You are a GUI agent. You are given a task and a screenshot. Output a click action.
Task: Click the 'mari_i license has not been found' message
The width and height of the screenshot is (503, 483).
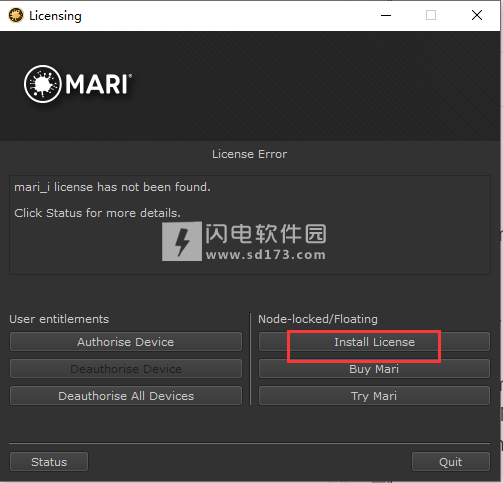coord(112,187)
